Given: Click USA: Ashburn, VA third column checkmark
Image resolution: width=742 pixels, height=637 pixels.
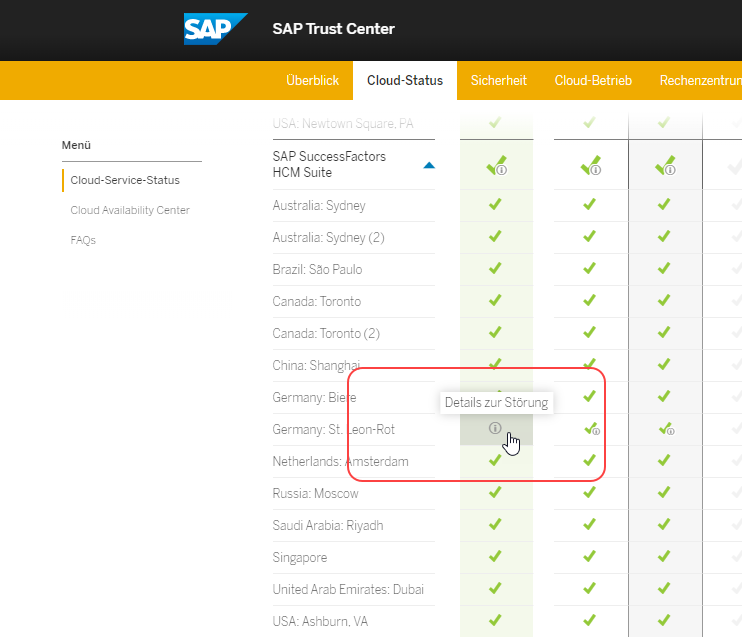Looking at the screenshot, I should click(x=664, y=620).
